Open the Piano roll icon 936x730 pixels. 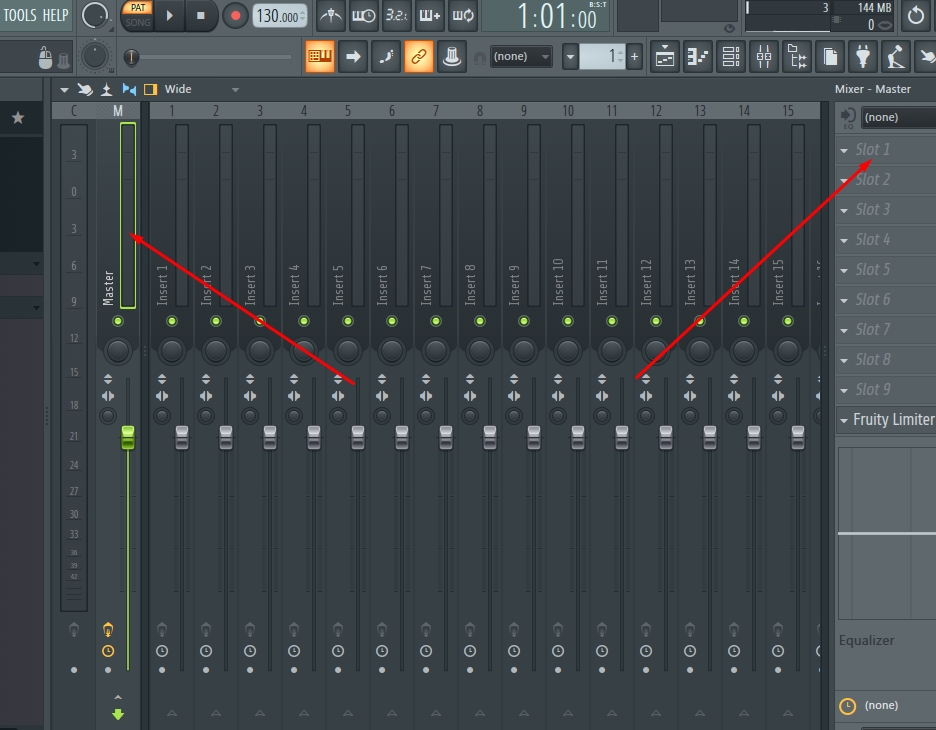pyautogui.click(x=697, y=57)
